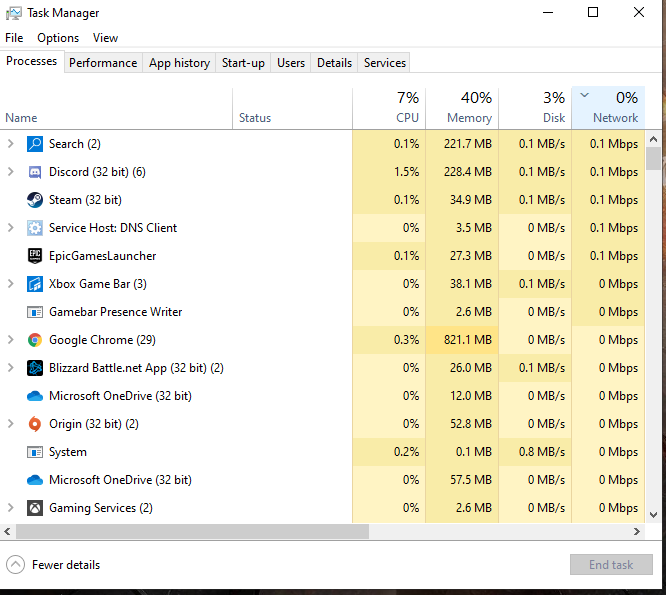Click the 38.1 MB Xbox Game Bar memory cell
666x595 pixels.
(462, 284)
